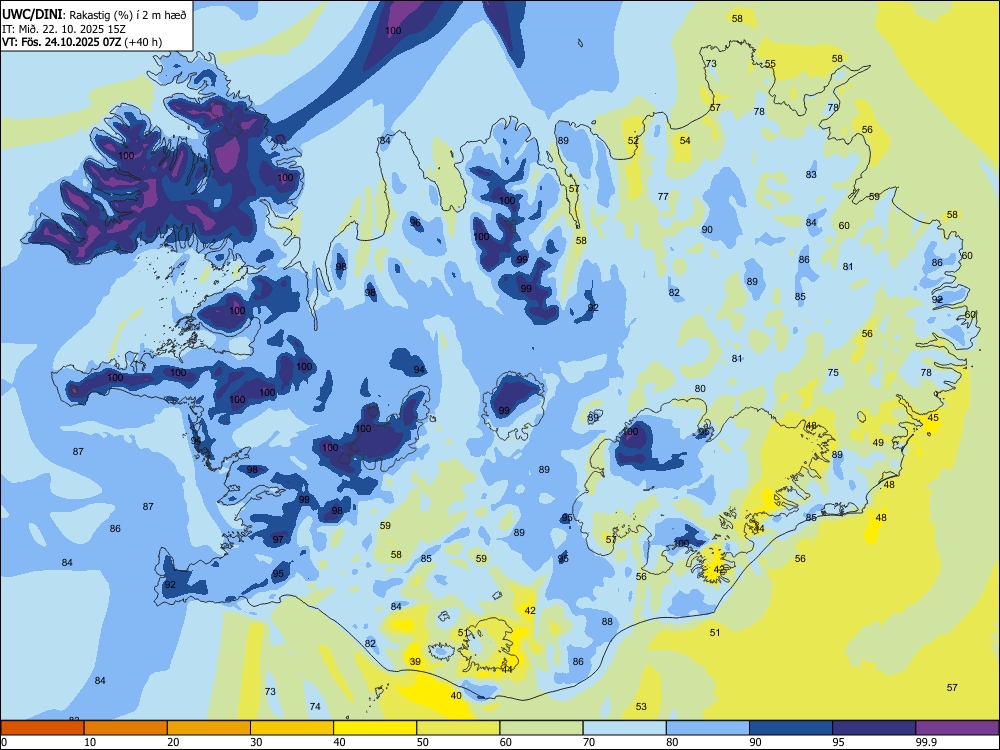1000x750 pixels.
Task: Click the golden 30–40 legend swatch
Action: tap(292, 728)
